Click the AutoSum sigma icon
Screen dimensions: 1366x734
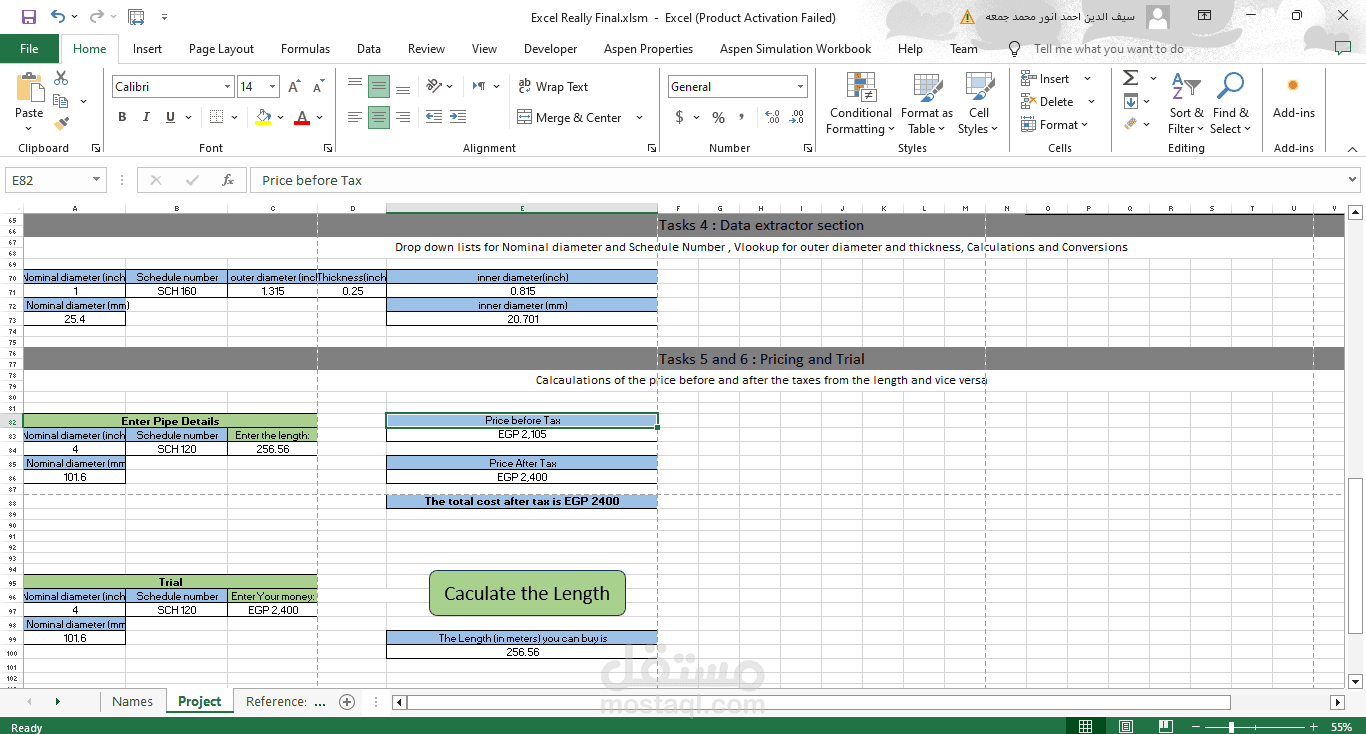[x=1130, y=78]
